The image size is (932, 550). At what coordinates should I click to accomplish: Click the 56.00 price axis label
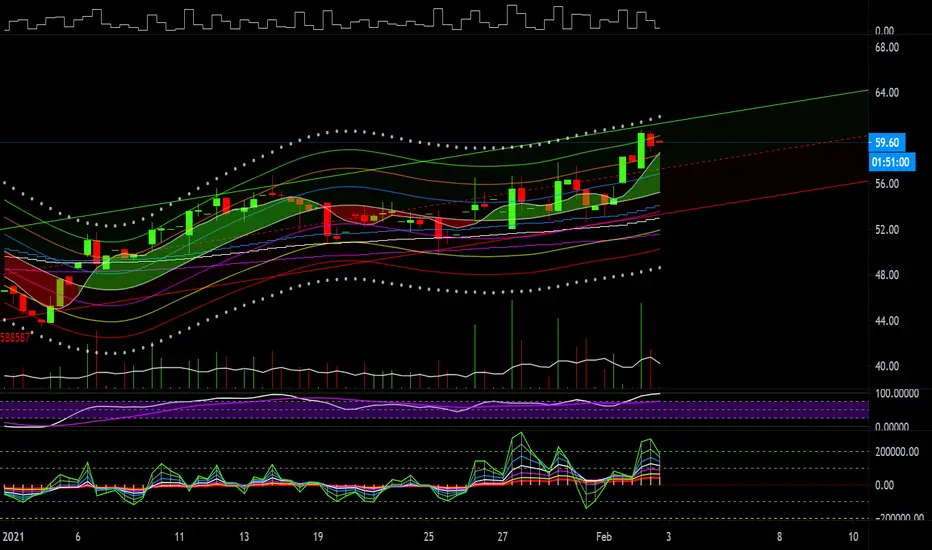pos(887,184)
